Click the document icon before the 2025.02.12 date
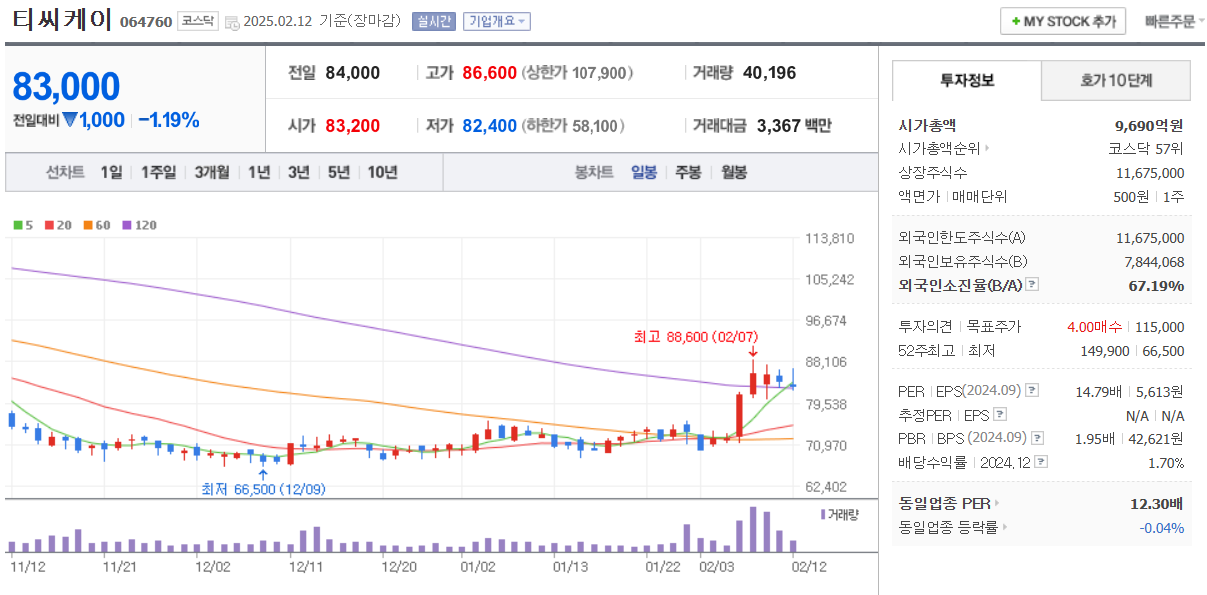 pos(232,22)
